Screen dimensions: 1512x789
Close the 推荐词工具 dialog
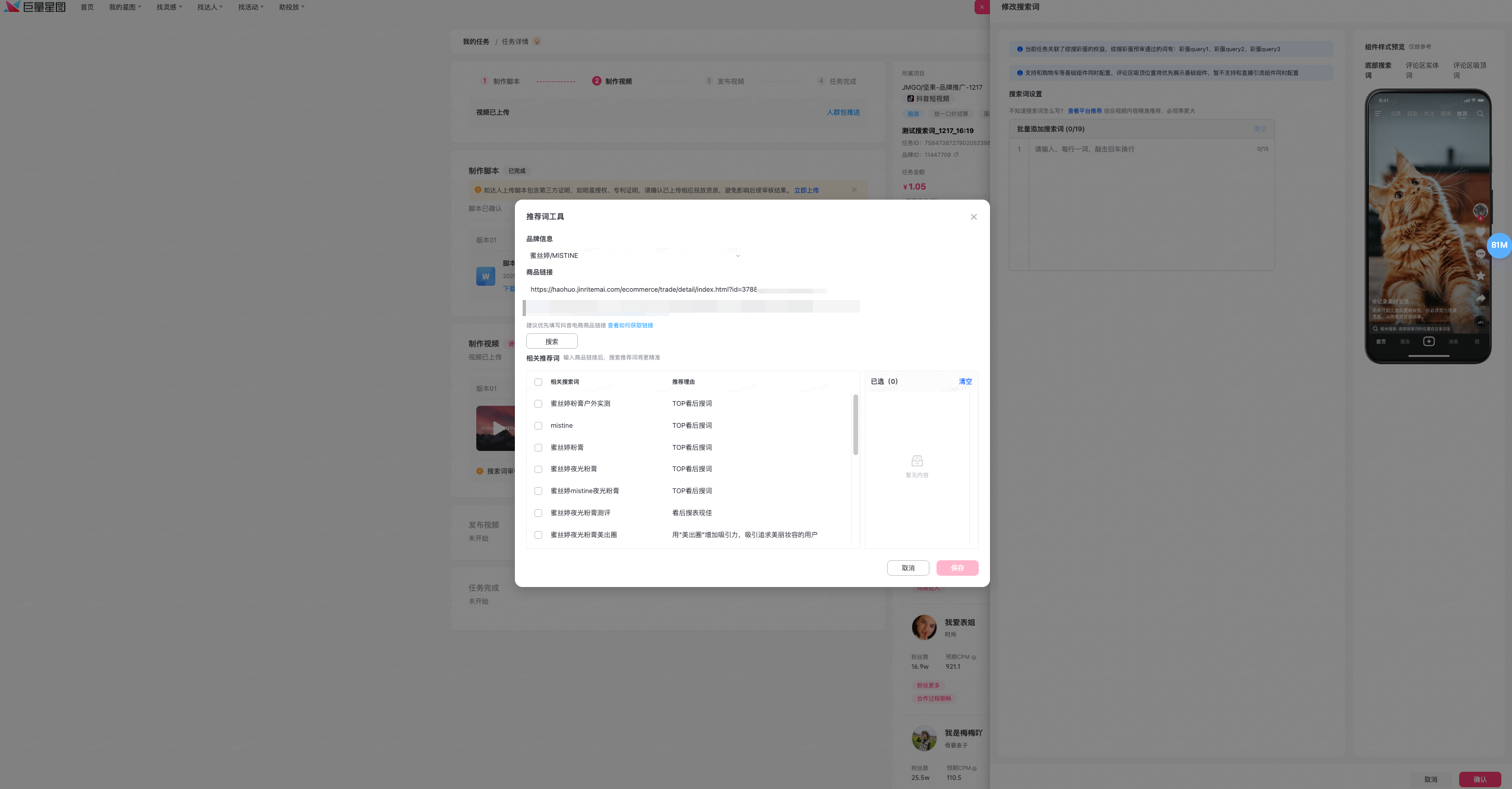coord(973,217)
